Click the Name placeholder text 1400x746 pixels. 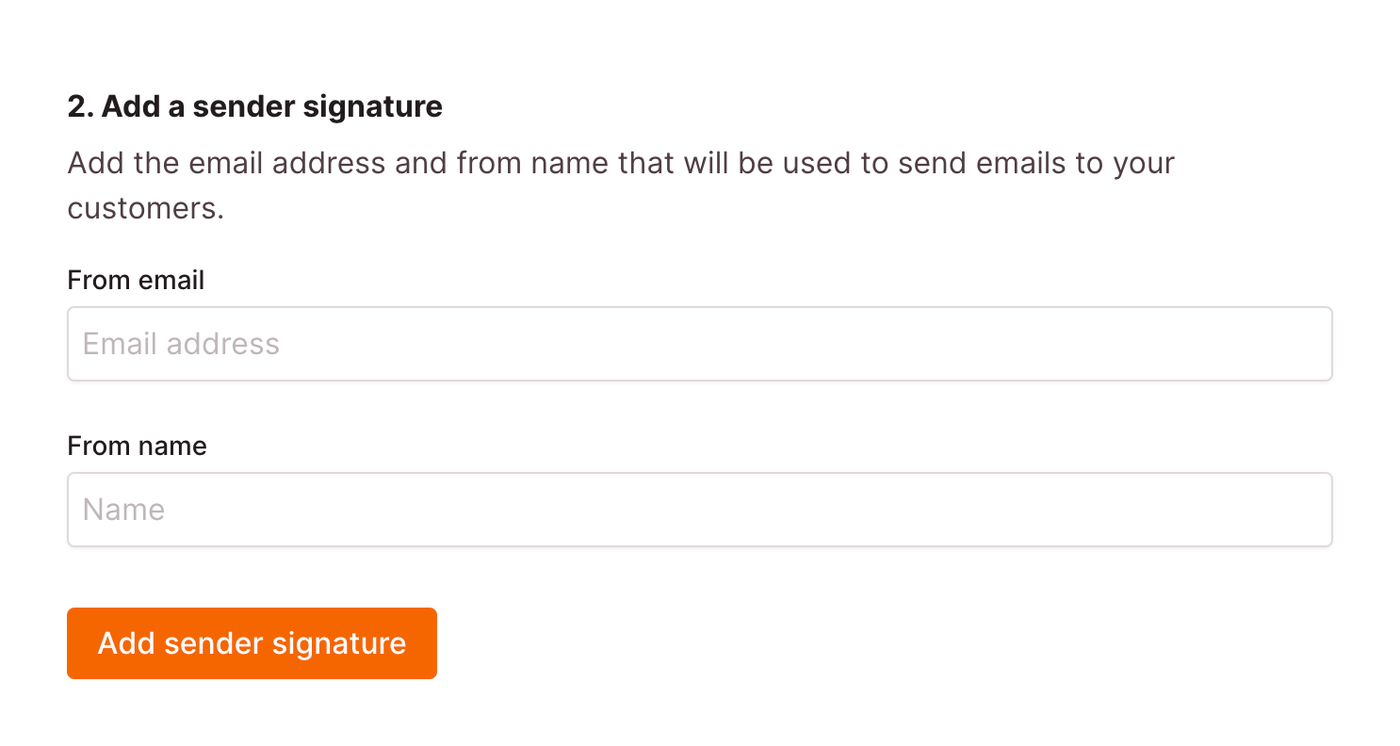[x=124, y=509]
